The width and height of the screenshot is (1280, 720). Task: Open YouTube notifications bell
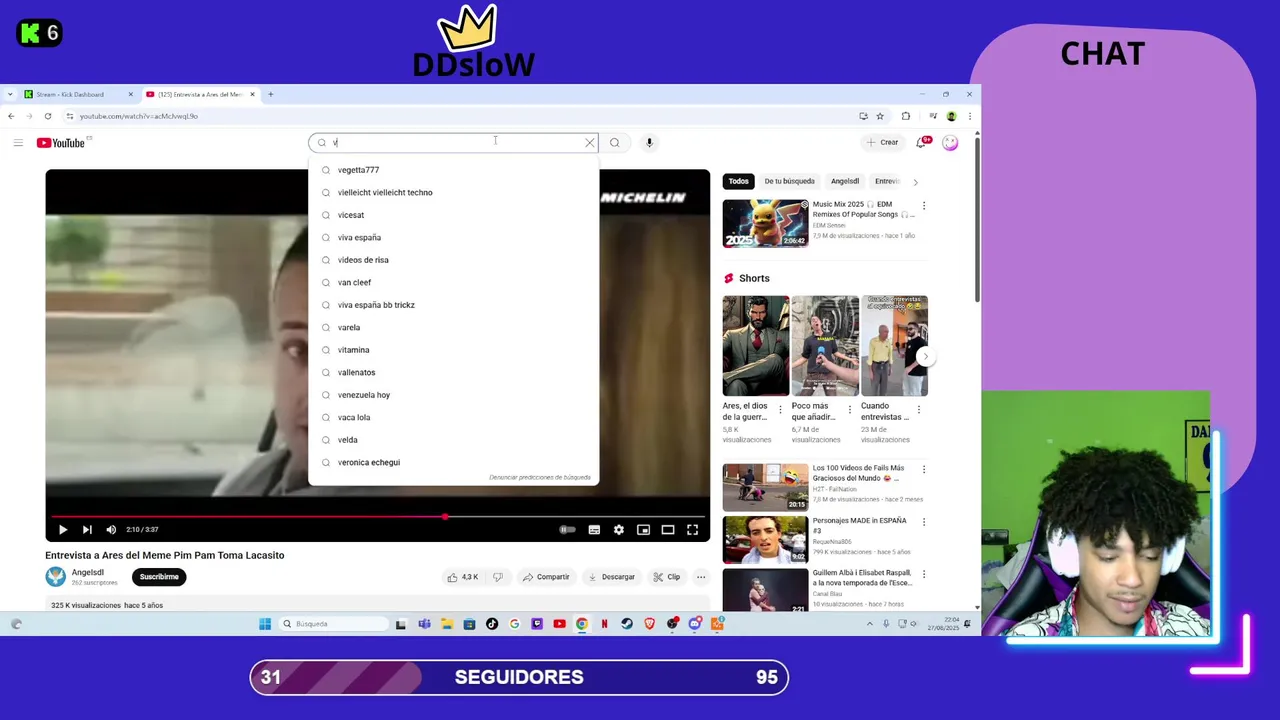pos(922,142)
